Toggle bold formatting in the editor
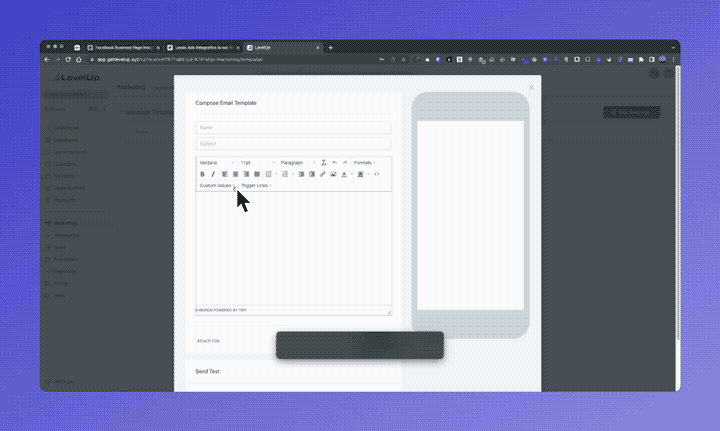 [x=202, y=174]
